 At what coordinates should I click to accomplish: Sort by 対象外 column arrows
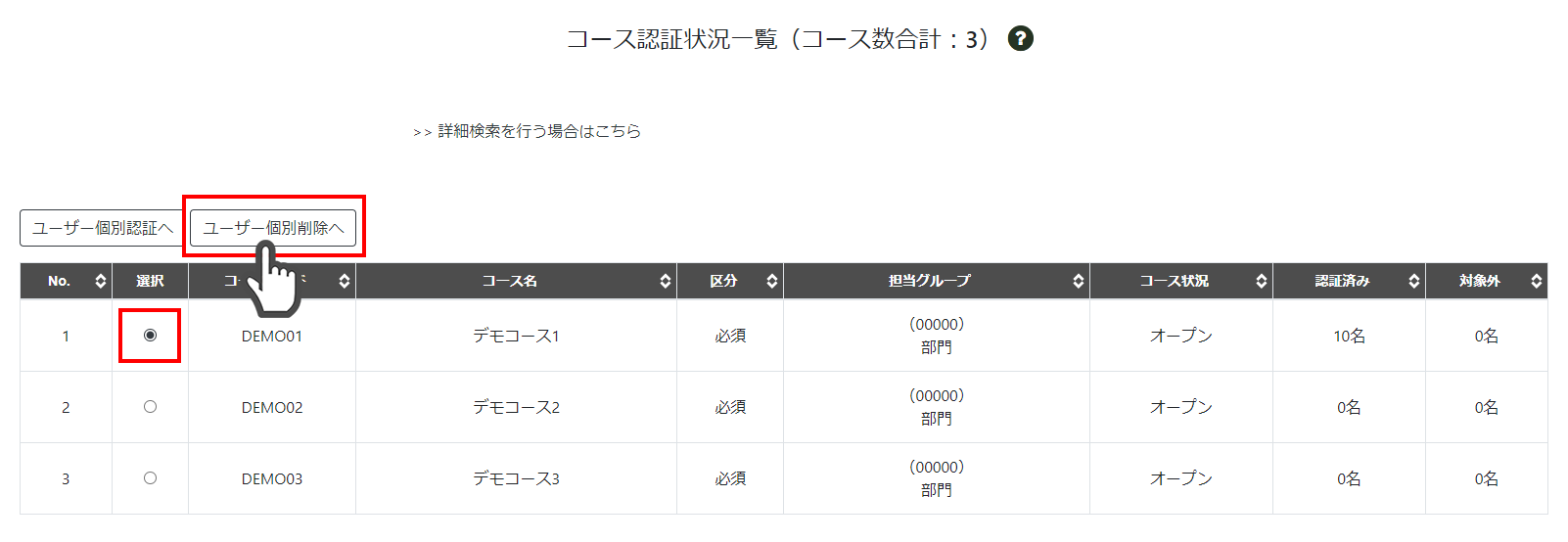coord(1537,281)
